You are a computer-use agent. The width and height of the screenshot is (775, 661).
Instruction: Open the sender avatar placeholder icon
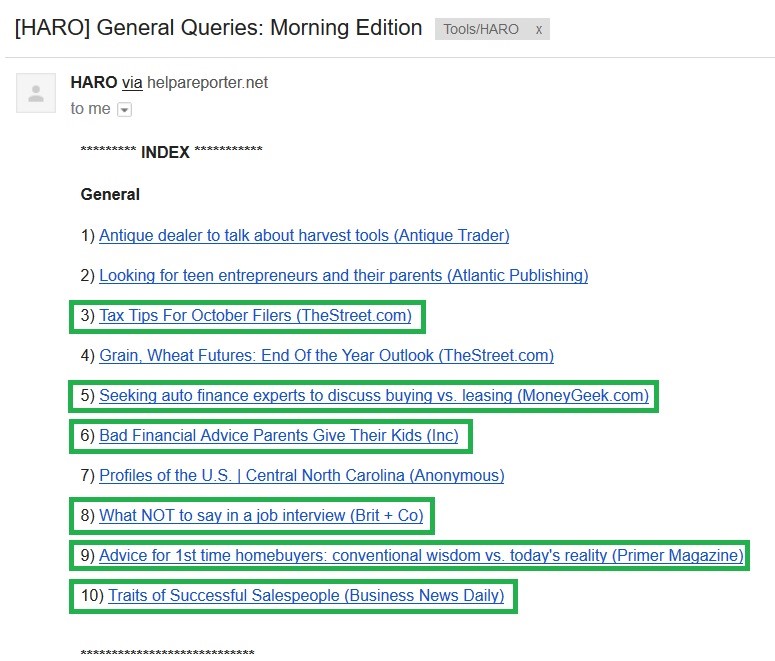click(36, 93)
